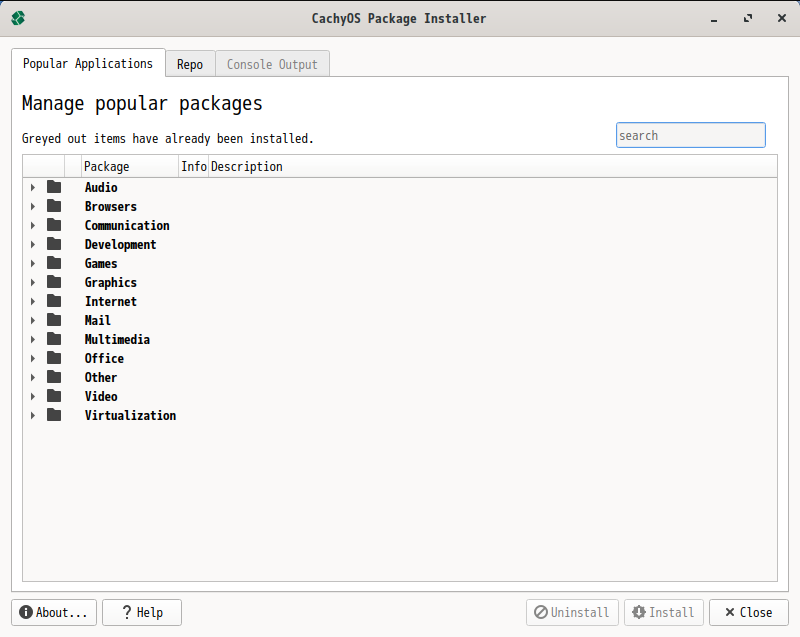
Task: Expand the Development category arrow
Action: coord(33,244)
